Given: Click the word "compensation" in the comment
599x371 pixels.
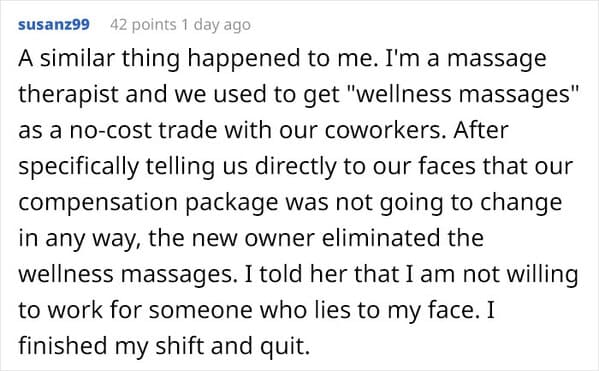Looking at the screenshot, I should tap(98, 203).
